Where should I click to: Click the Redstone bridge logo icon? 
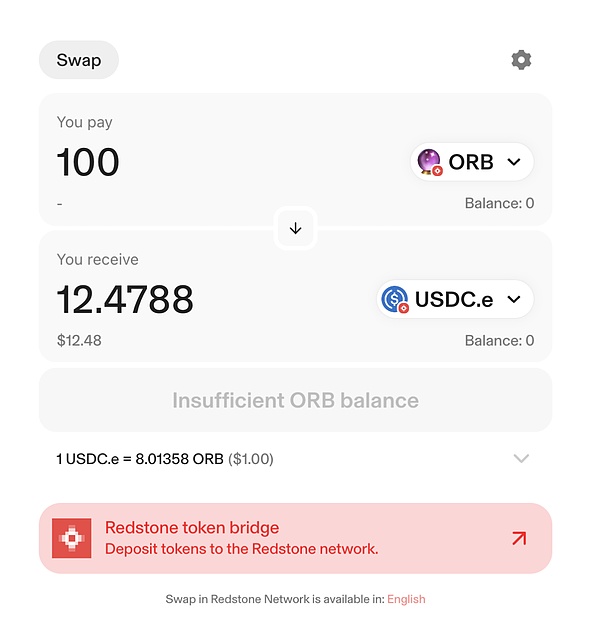click(x=71, y=538)
